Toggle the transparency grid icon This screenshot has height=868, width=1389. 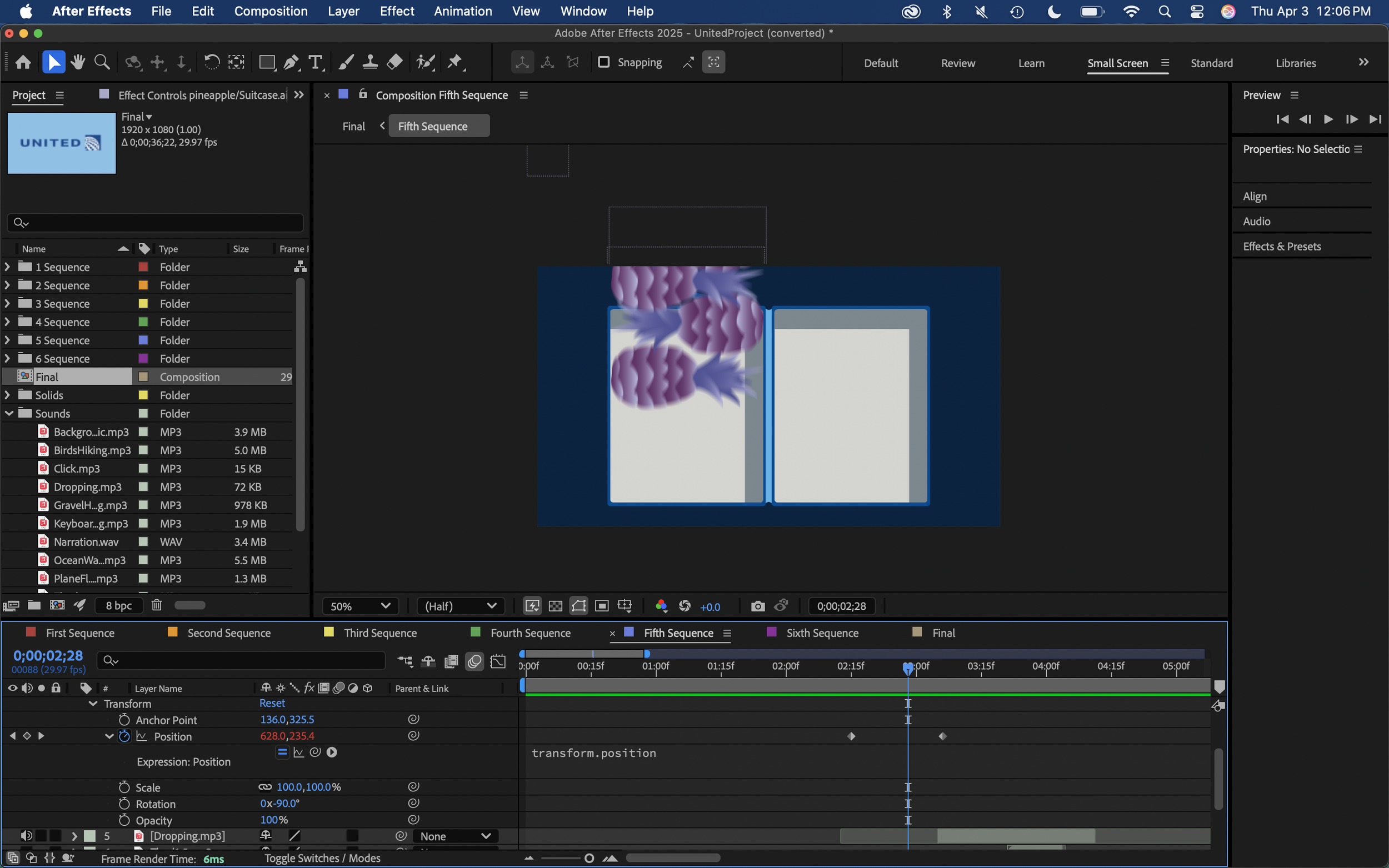click(x=555, y=606)
